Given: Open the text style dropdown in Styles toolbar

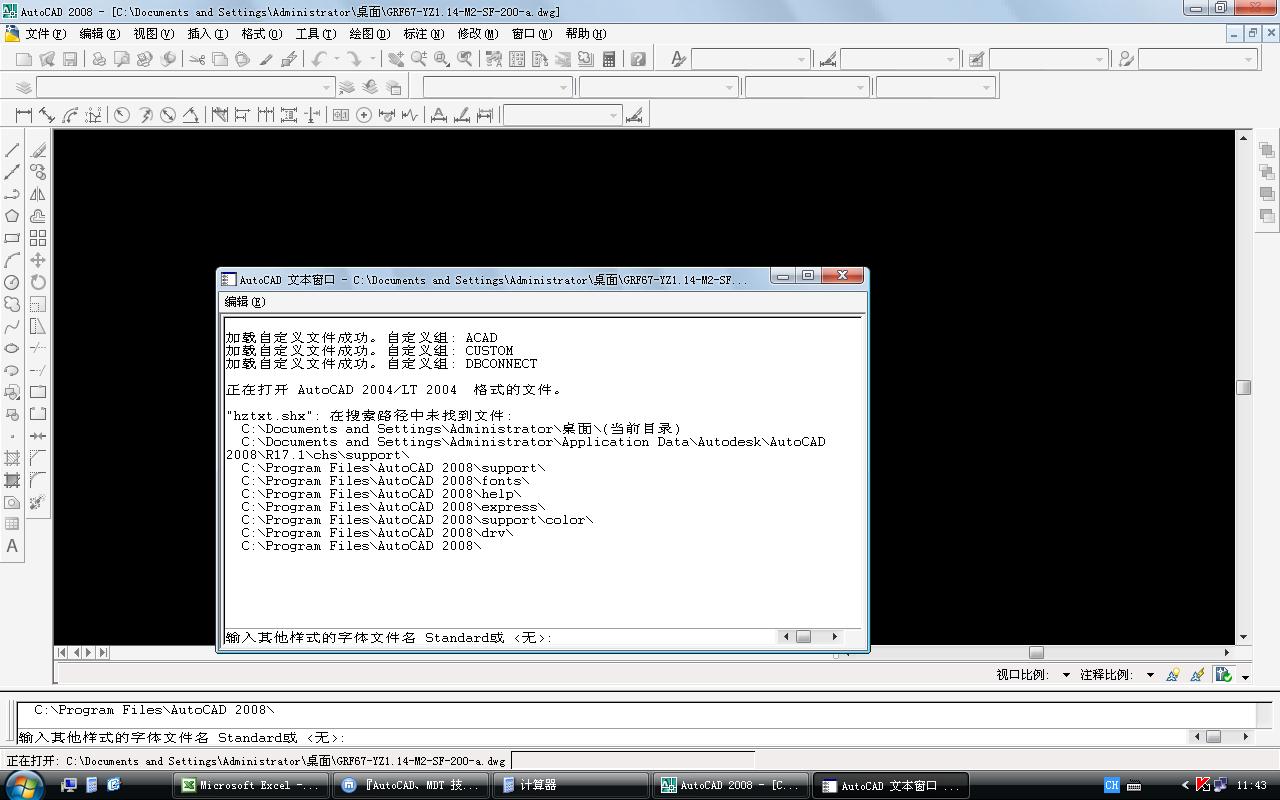Looking at the screenshot, I should click(751, 60).
